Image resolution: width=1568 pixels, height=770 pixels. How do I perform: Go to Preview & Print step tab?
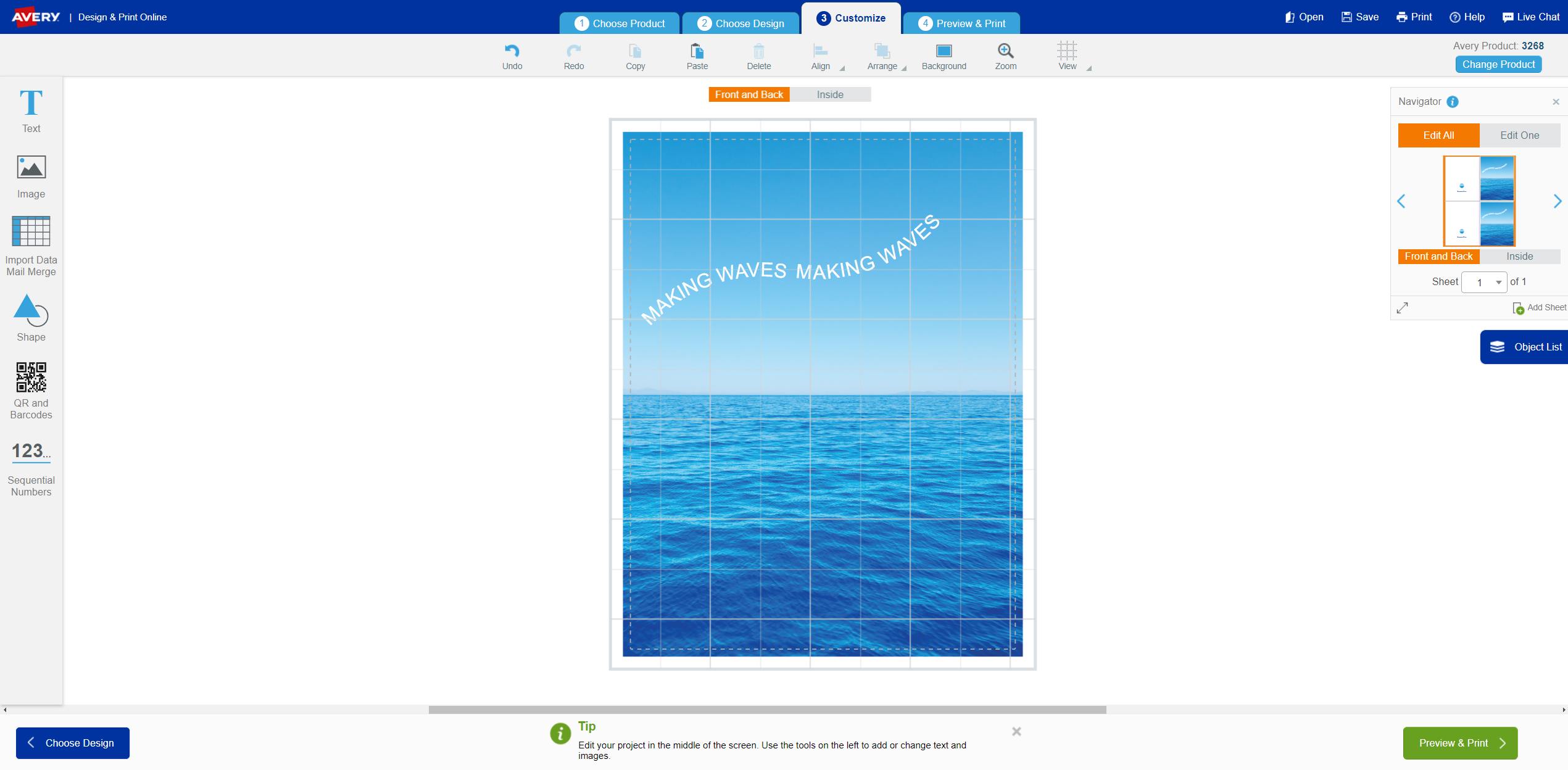point(961,23)
